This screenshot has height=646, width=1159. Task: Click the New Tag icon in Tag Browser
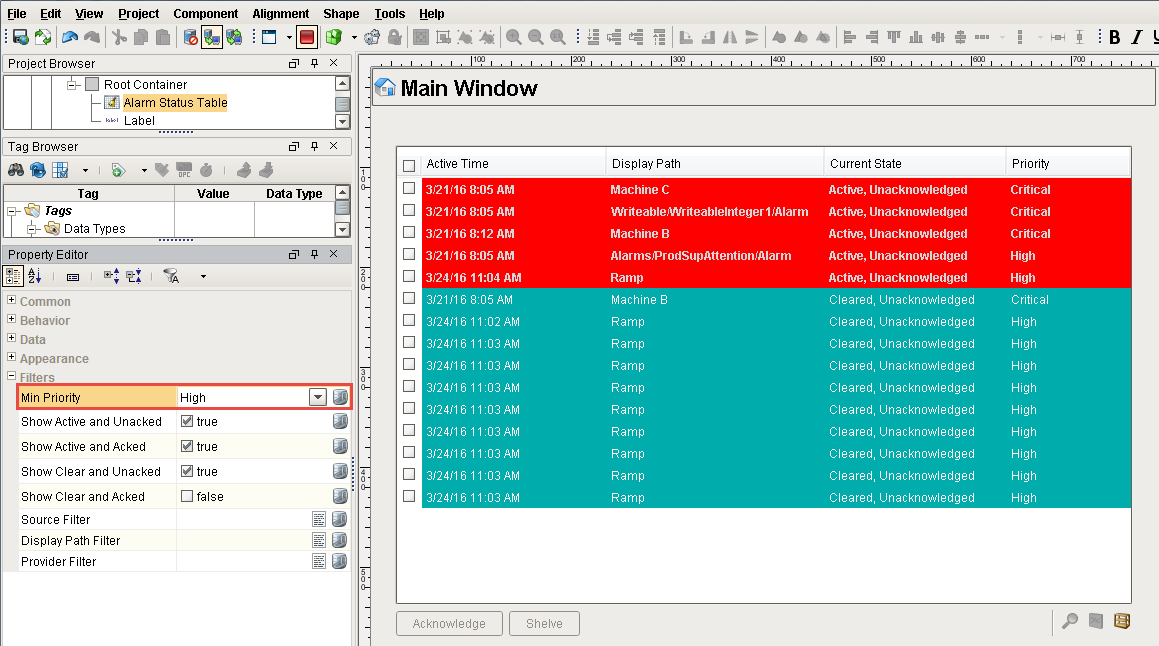(118, 170)
